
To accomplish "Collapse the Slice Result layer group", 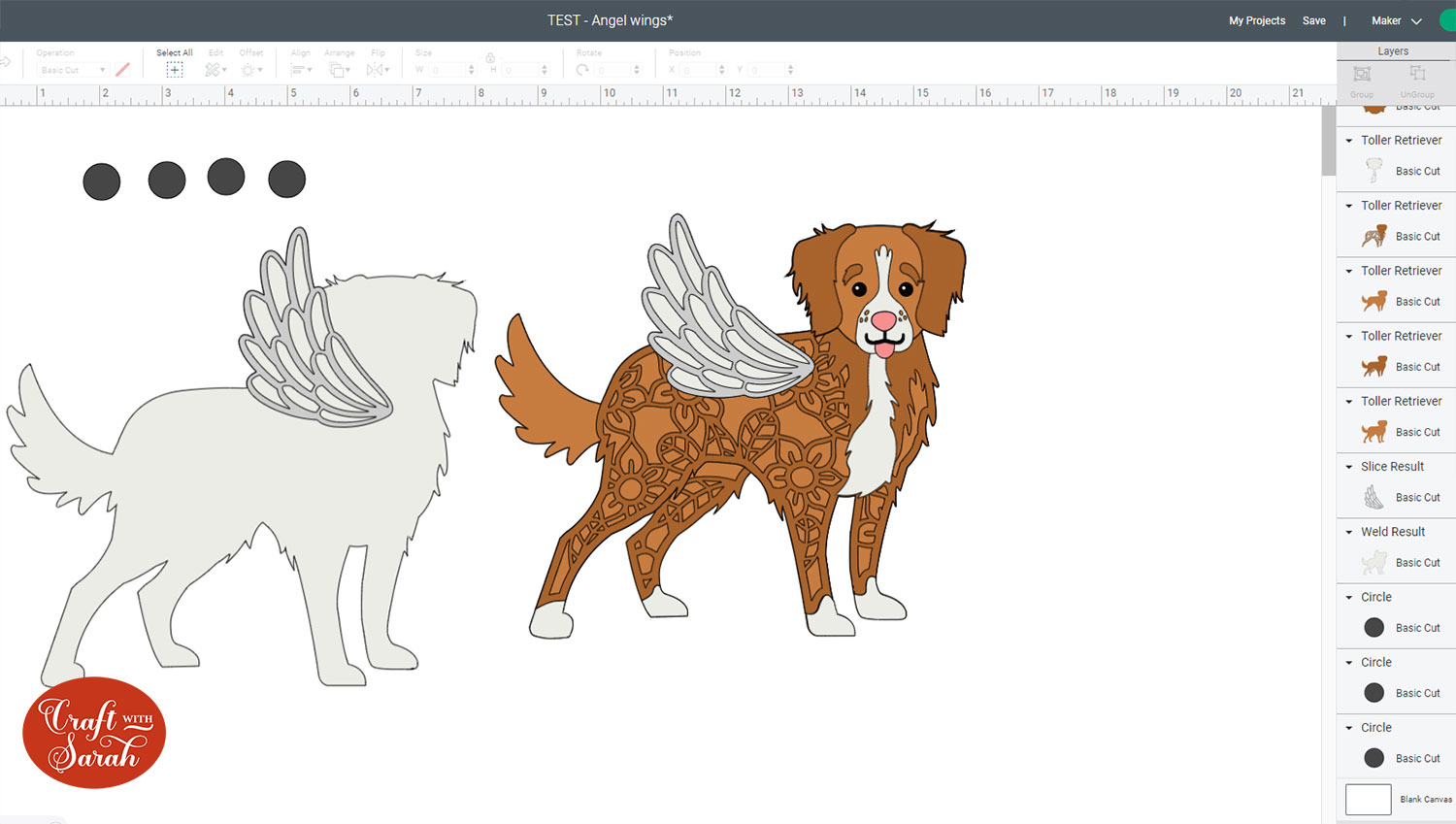I will [x=1349, y=467].
